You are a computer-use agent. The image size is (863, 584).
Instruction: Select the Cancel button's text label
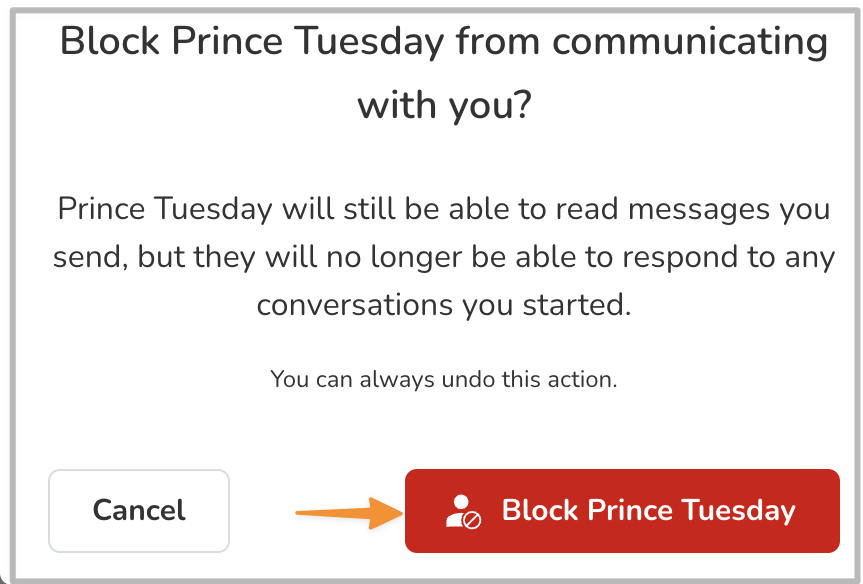[138, 510]
